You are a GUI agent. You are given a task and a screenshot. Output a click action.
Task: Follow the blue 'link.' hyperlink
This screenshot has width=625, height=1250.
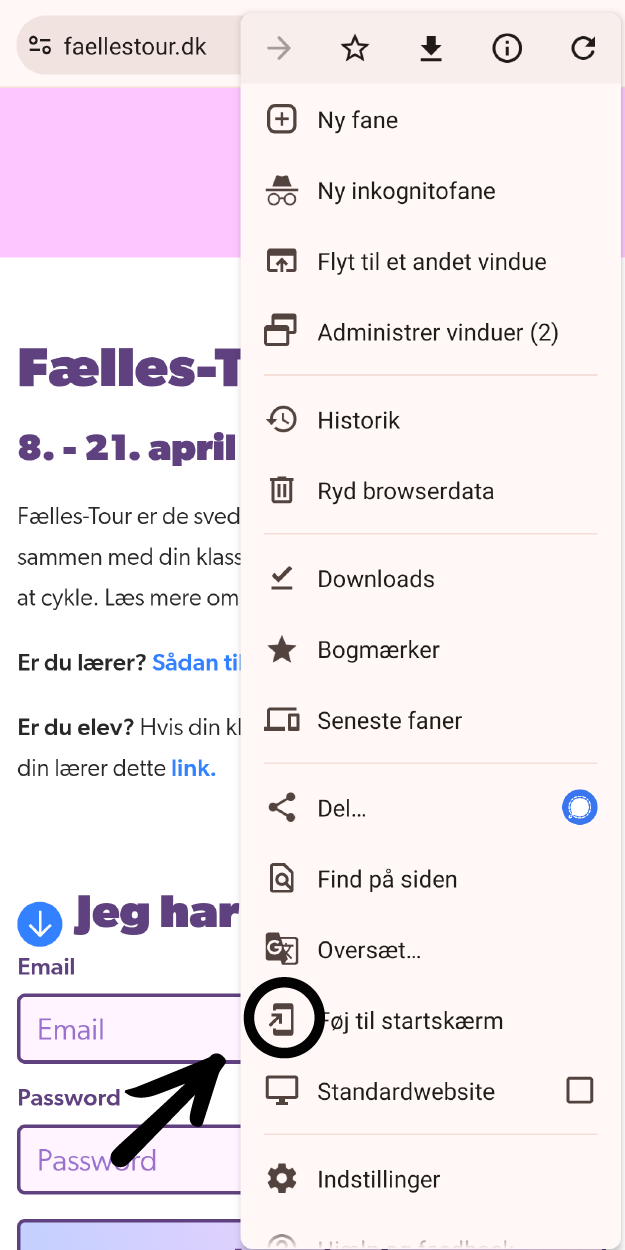click(193, 768)
